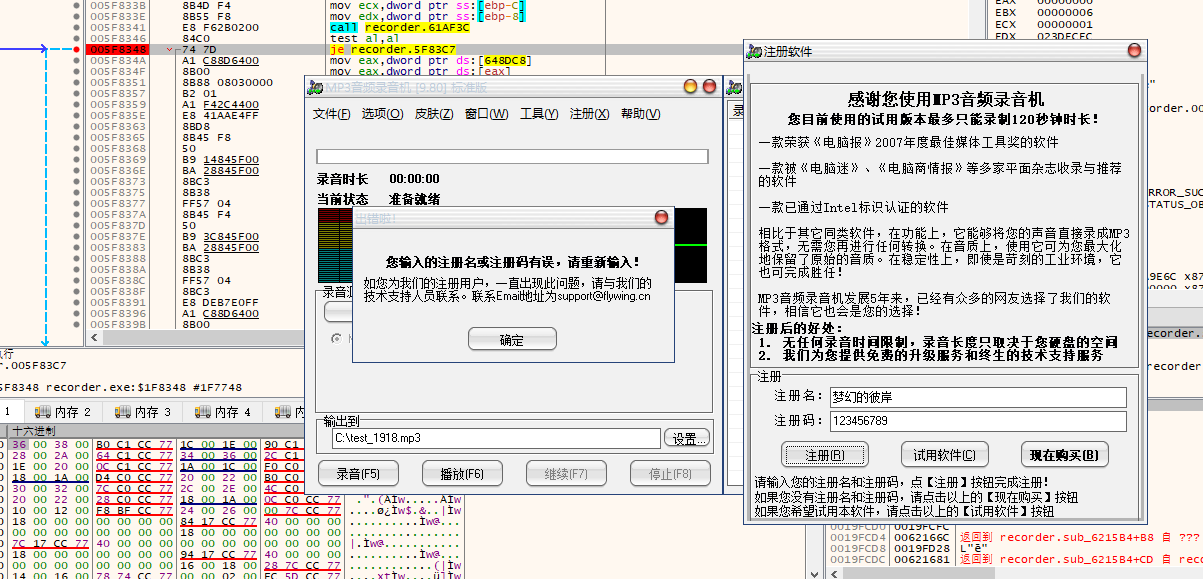Close the registration error message dialog
The image size is (1203, 579).
click(x=661, y=217)
